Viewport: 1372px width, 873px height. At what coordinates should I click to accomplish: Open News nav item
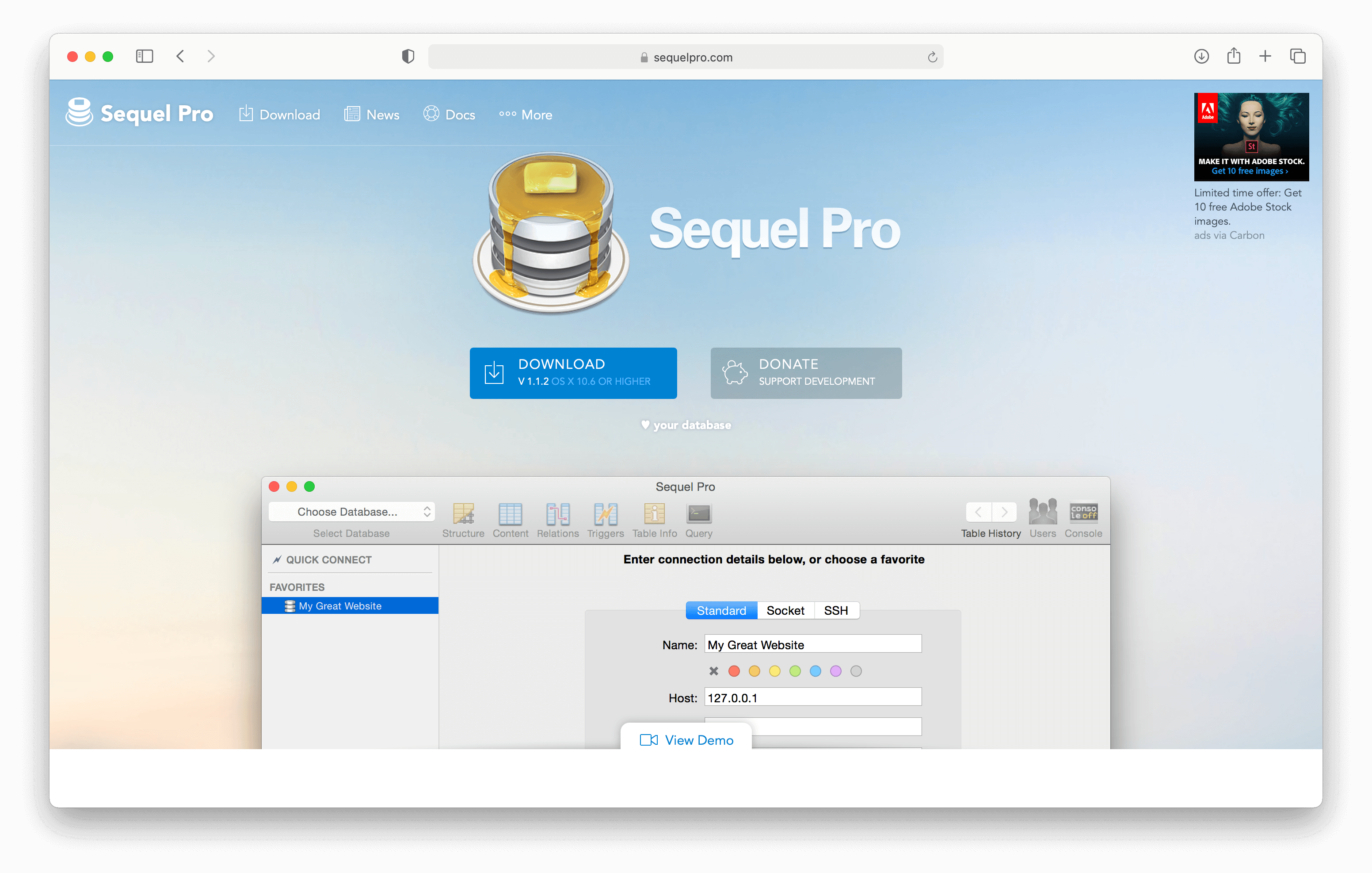pos(371,115)
